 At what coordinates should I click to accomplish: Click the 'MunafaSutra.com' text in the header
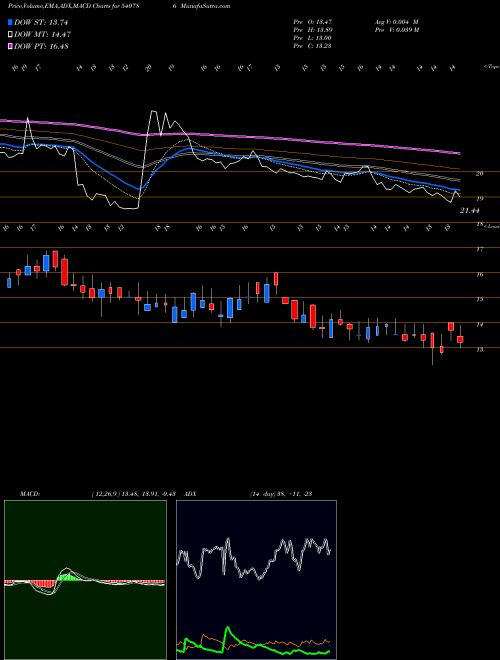coord(204,6)
